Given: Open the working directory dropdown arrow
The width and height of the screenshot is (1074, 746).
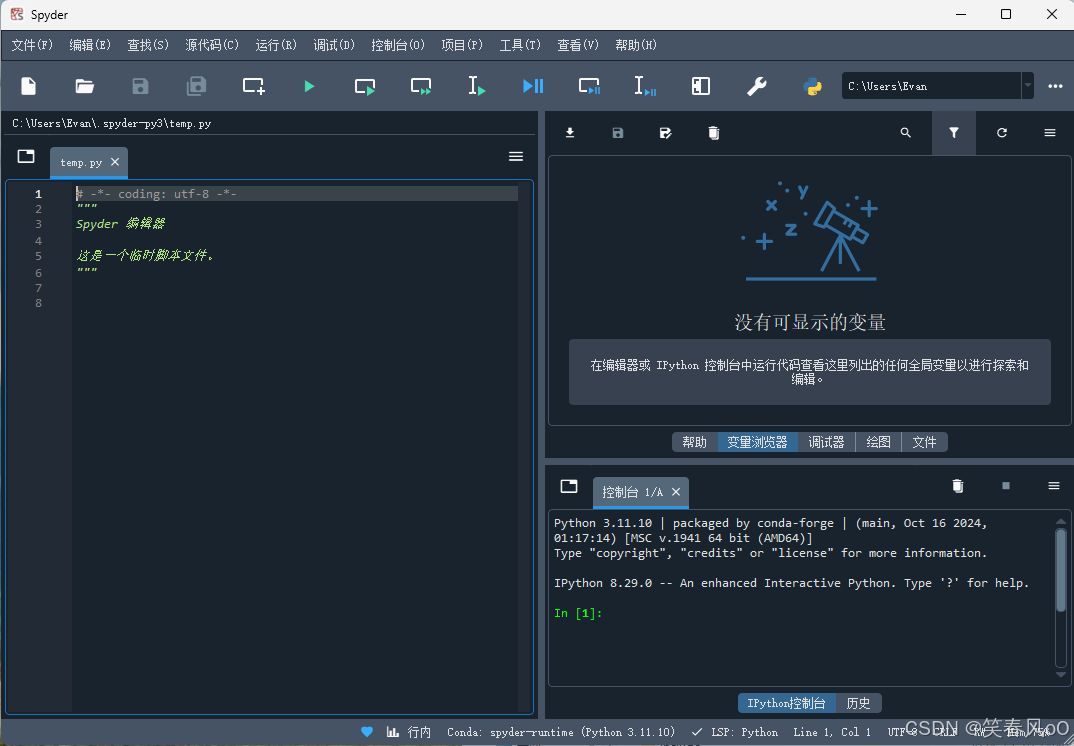Looking at the screenshot, I should 1027,86.
